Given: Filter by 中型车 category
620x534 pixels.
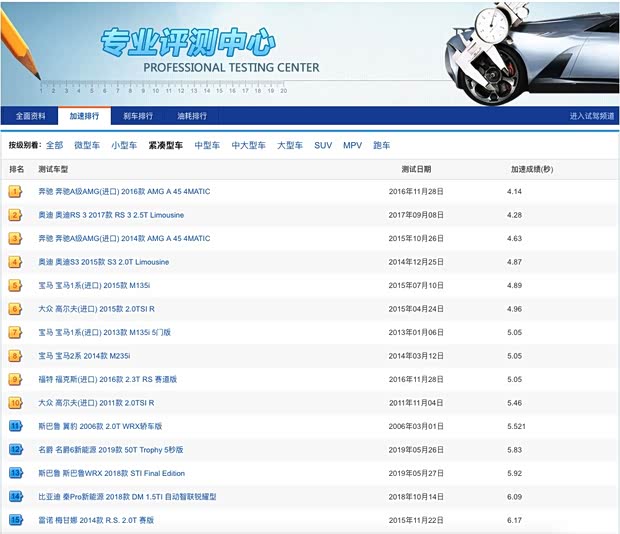Looking at the screenshot, I should [x=207, y=145].
